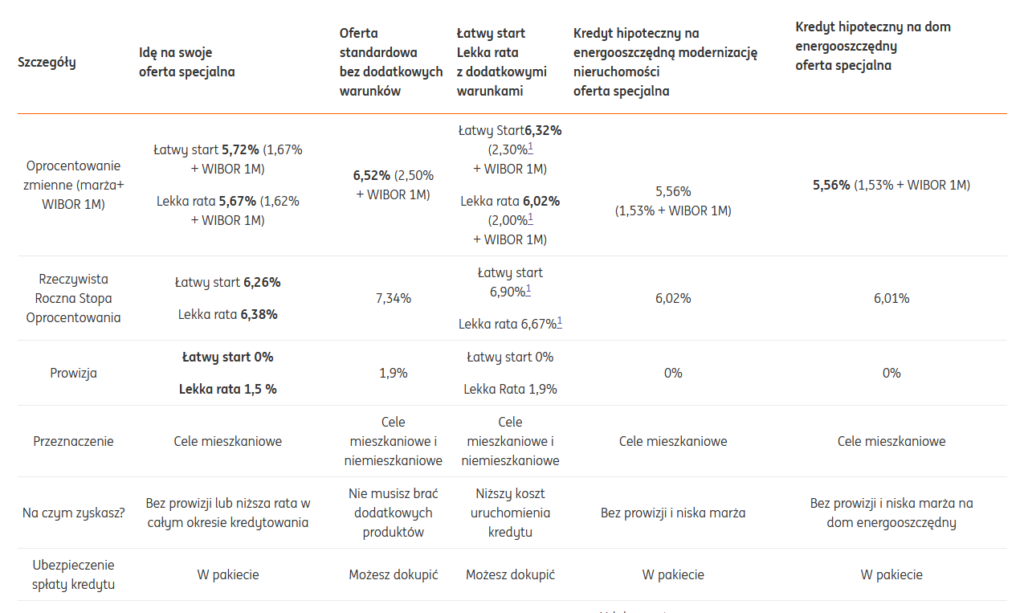The image size is (1024, 613).
Task: Click "Nie musisz brać dodatkowych produktów" cell
Action: [393, 513]
